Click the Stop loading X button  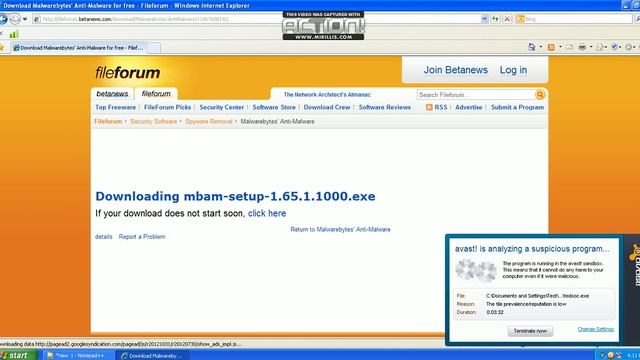pyautogui.click(x=507, y=19)
